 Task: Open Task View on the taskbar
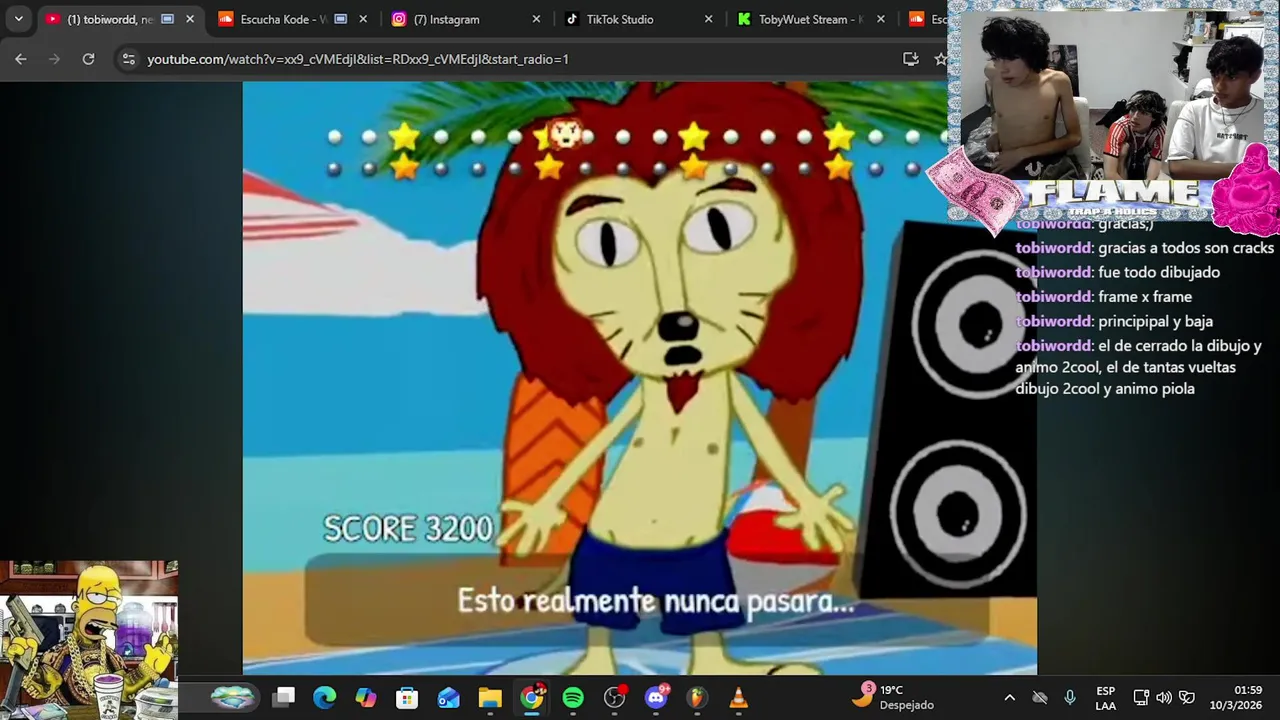[284, 697]
